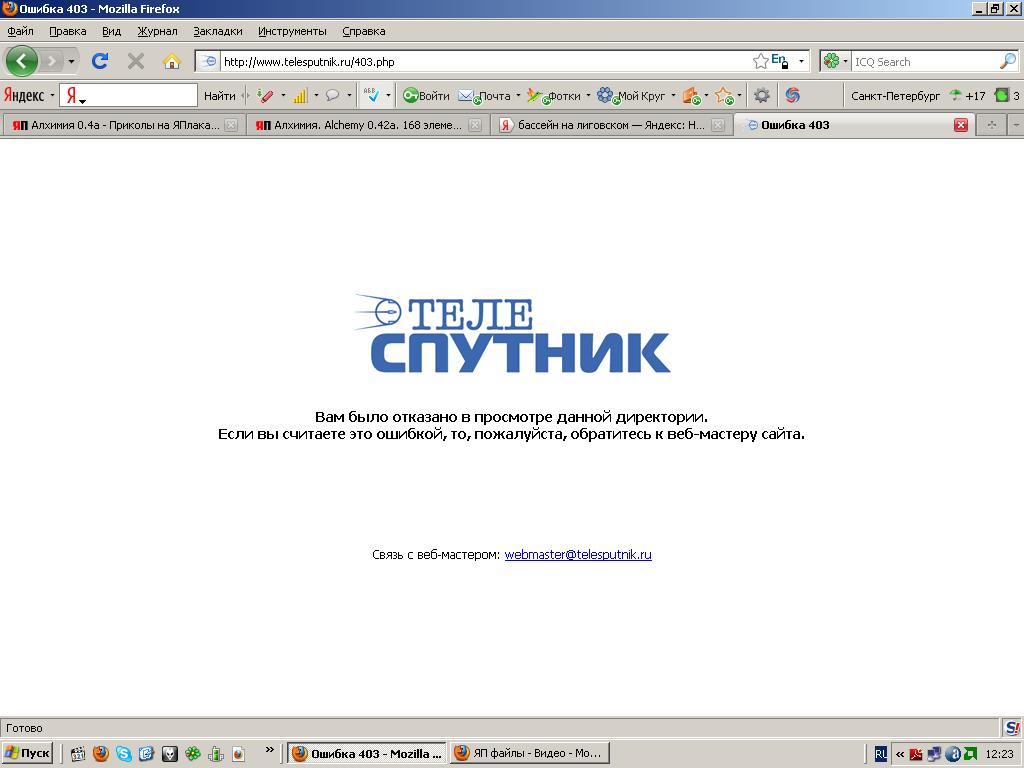Viewport: 1024px width, 768px height.
Task: Close the Ошибка 403 tab
Action: click(x=961, y=125)
